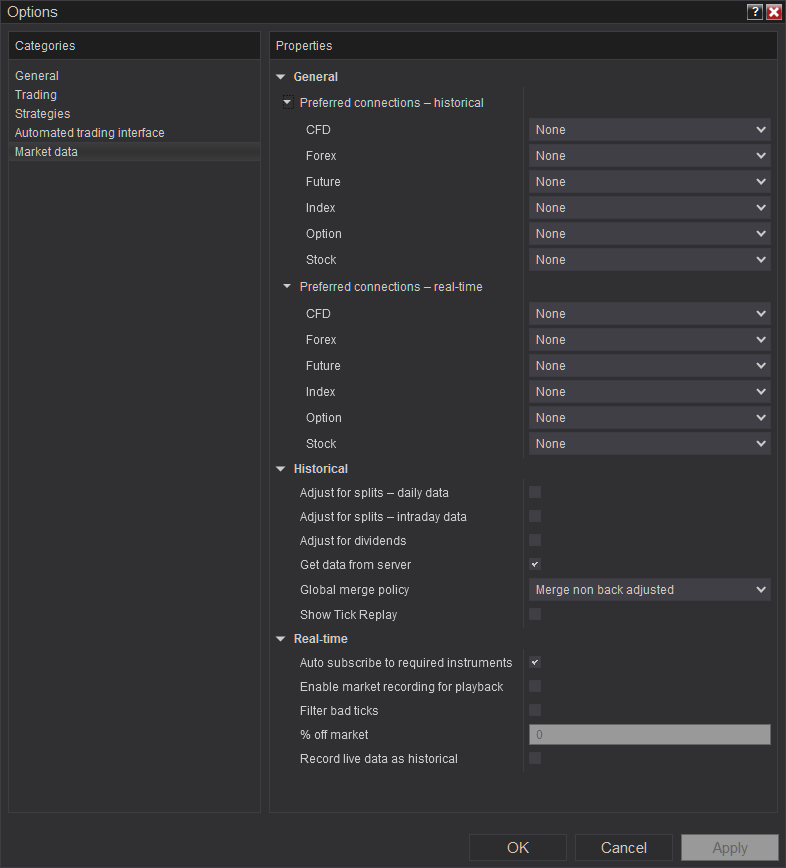Collapse Preferred connections – real-time group
This screenshot has width=786, height=868.
288,287
